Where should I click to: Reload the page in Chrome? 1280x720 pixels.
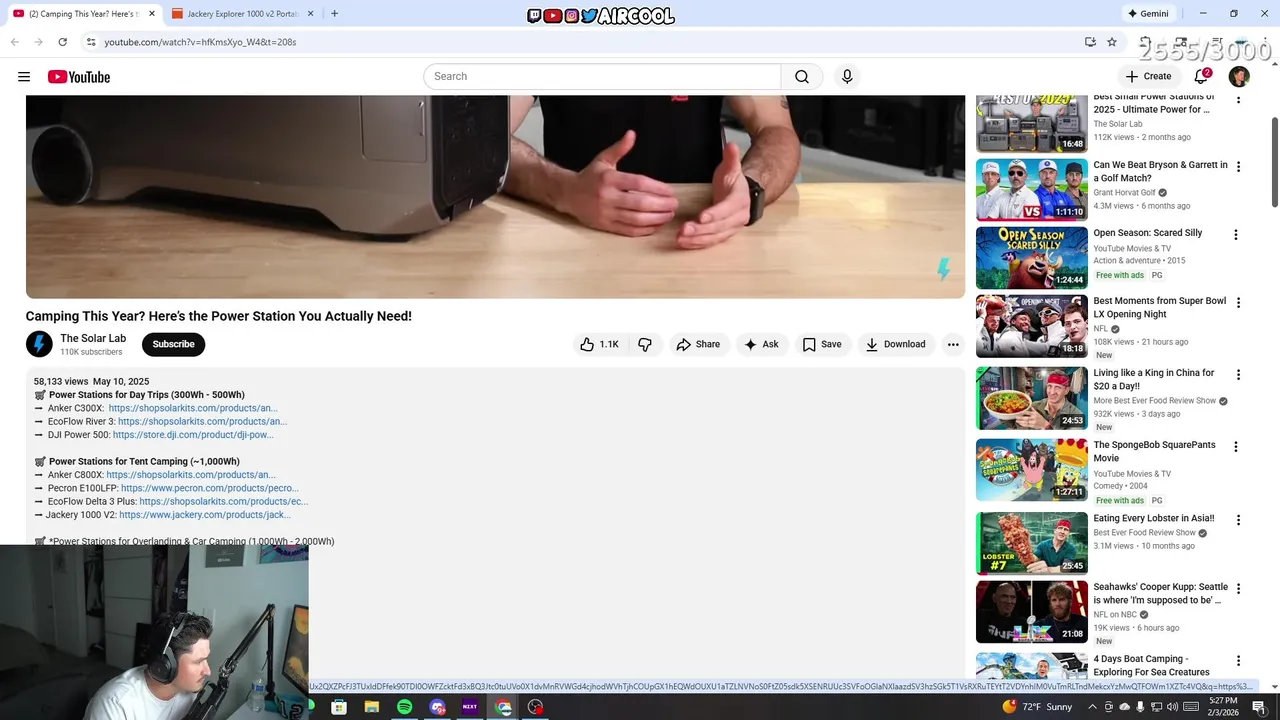coord(63,42)
